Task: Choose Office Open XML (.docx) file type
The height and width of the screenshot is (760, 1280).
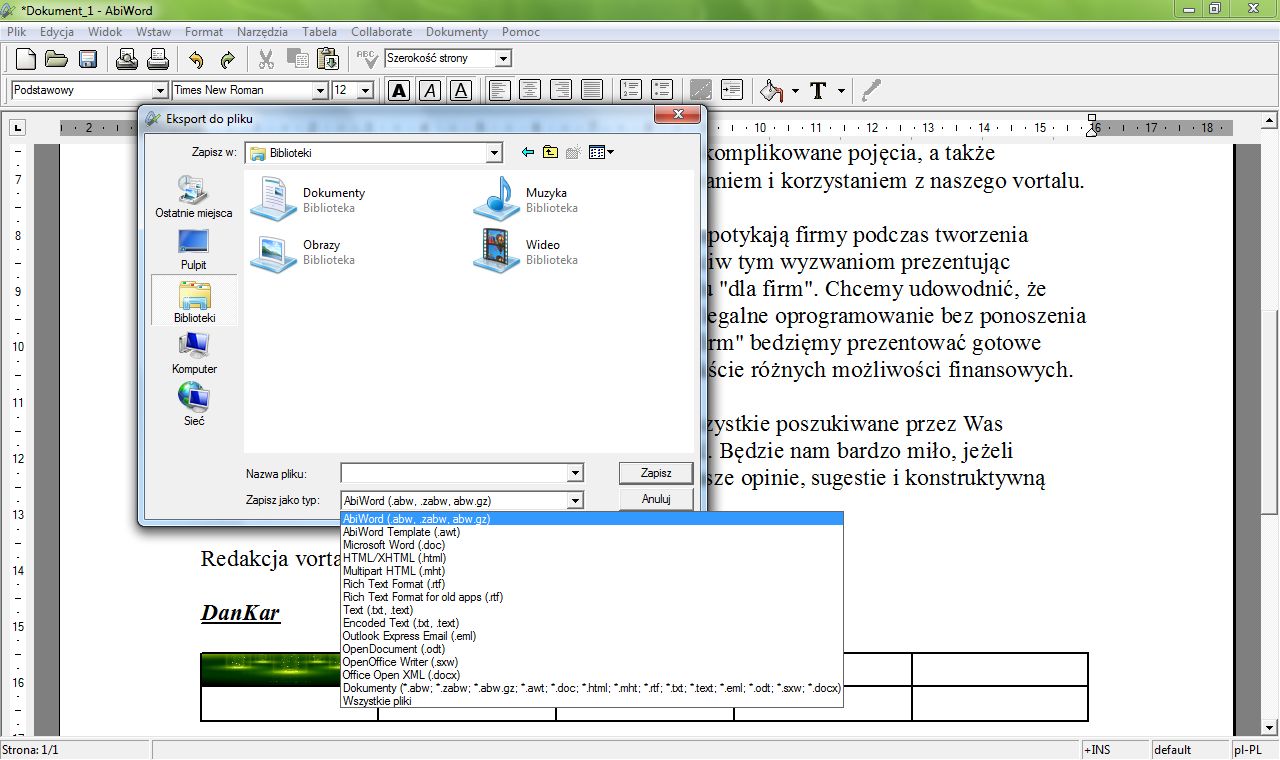Action: (x=592, y=675)
